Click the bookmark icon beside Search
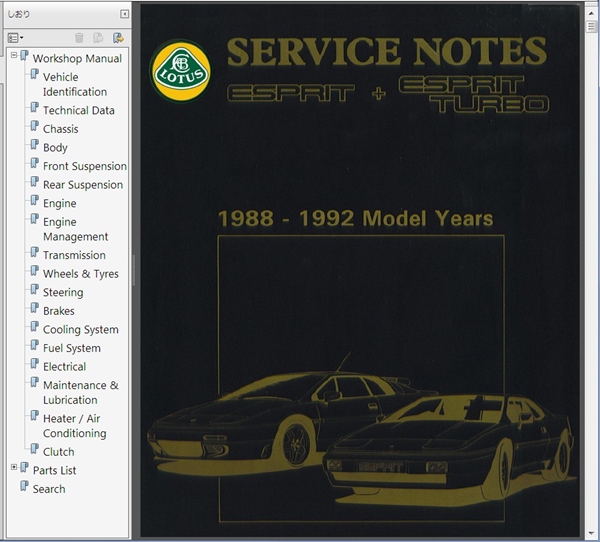Viewport: 600px width, 542px height. (x=24, y=486)
